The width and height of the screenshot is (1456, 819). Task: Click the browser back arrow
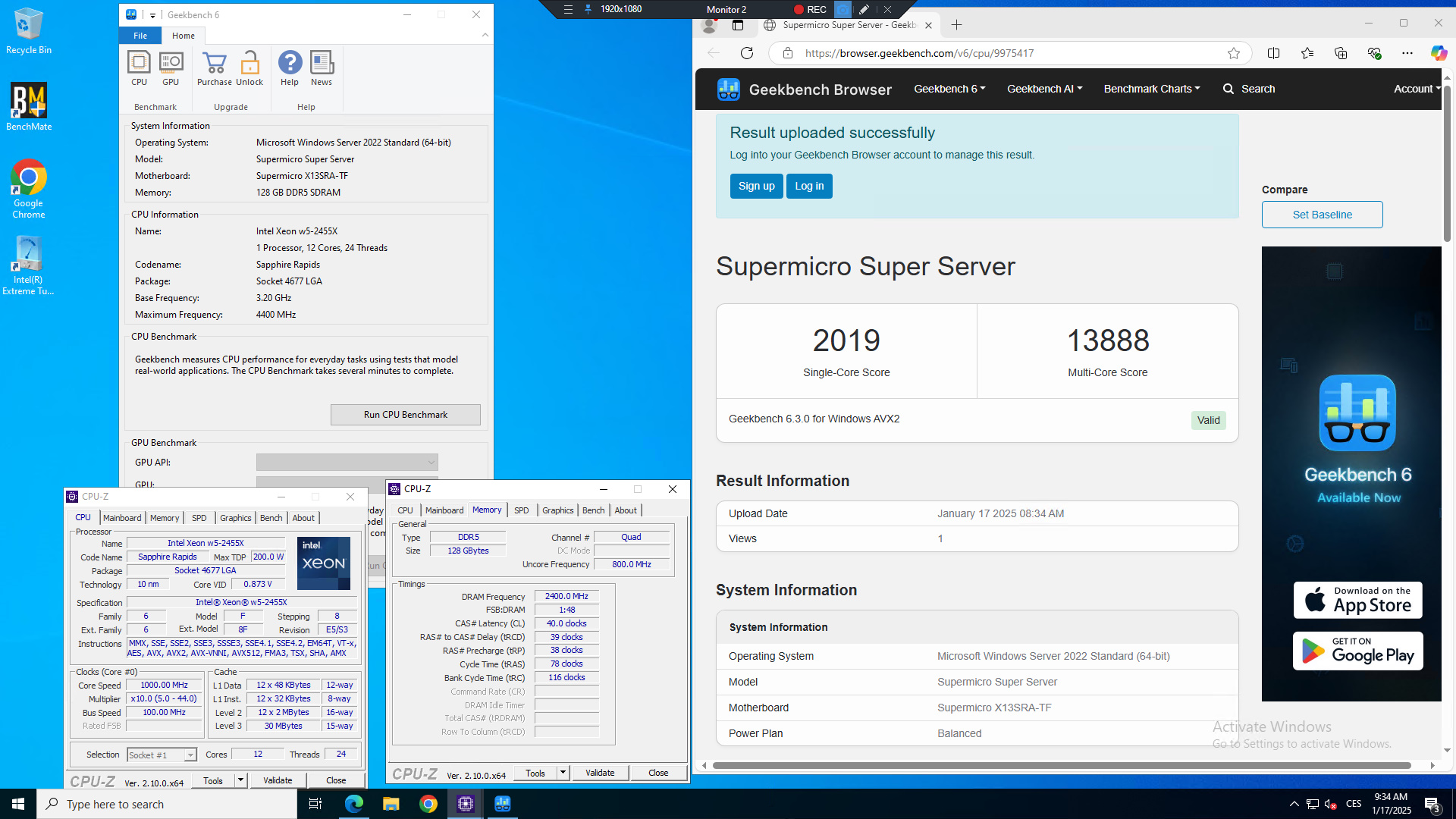pos(714,53)
